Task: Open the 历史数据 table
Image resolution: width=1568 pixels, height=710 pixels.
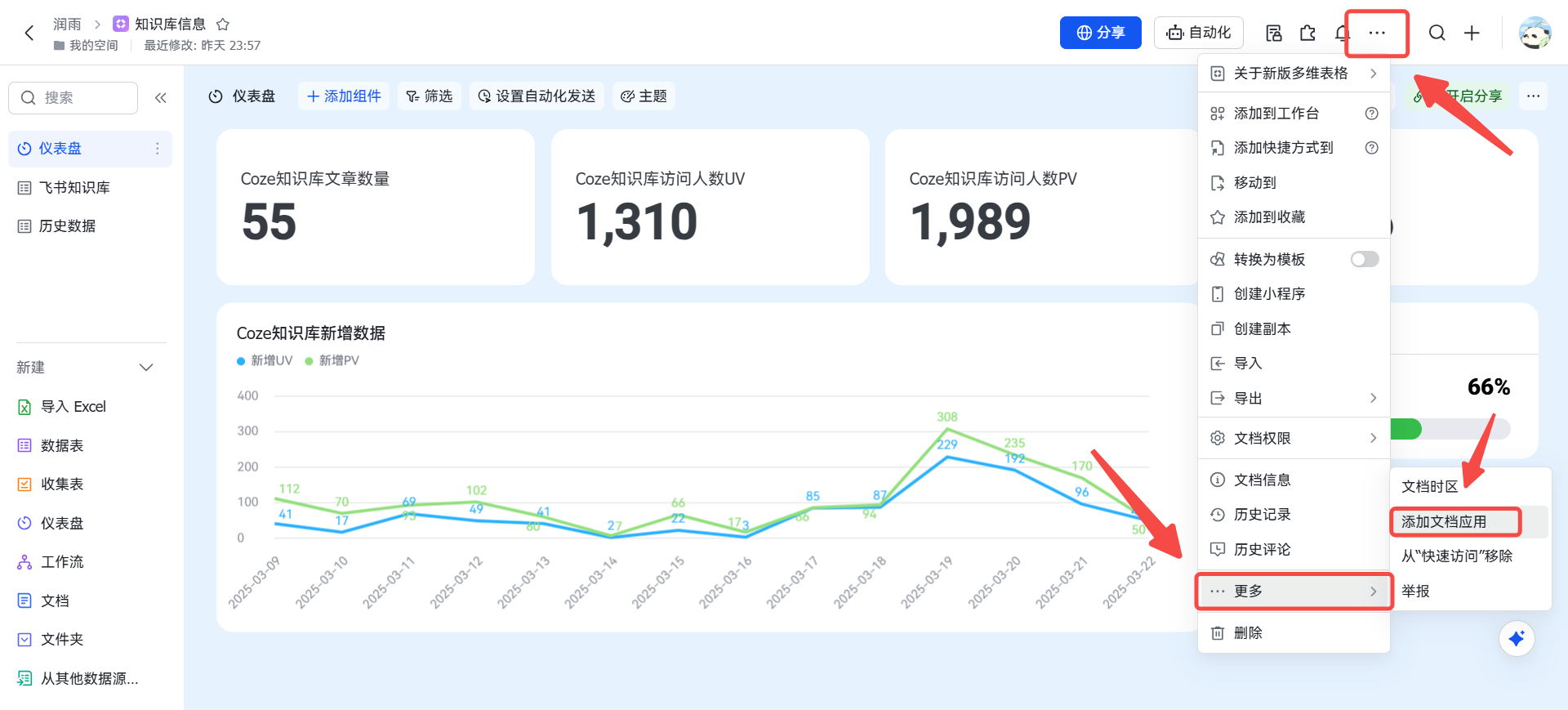Action: [x=90, y=226]
